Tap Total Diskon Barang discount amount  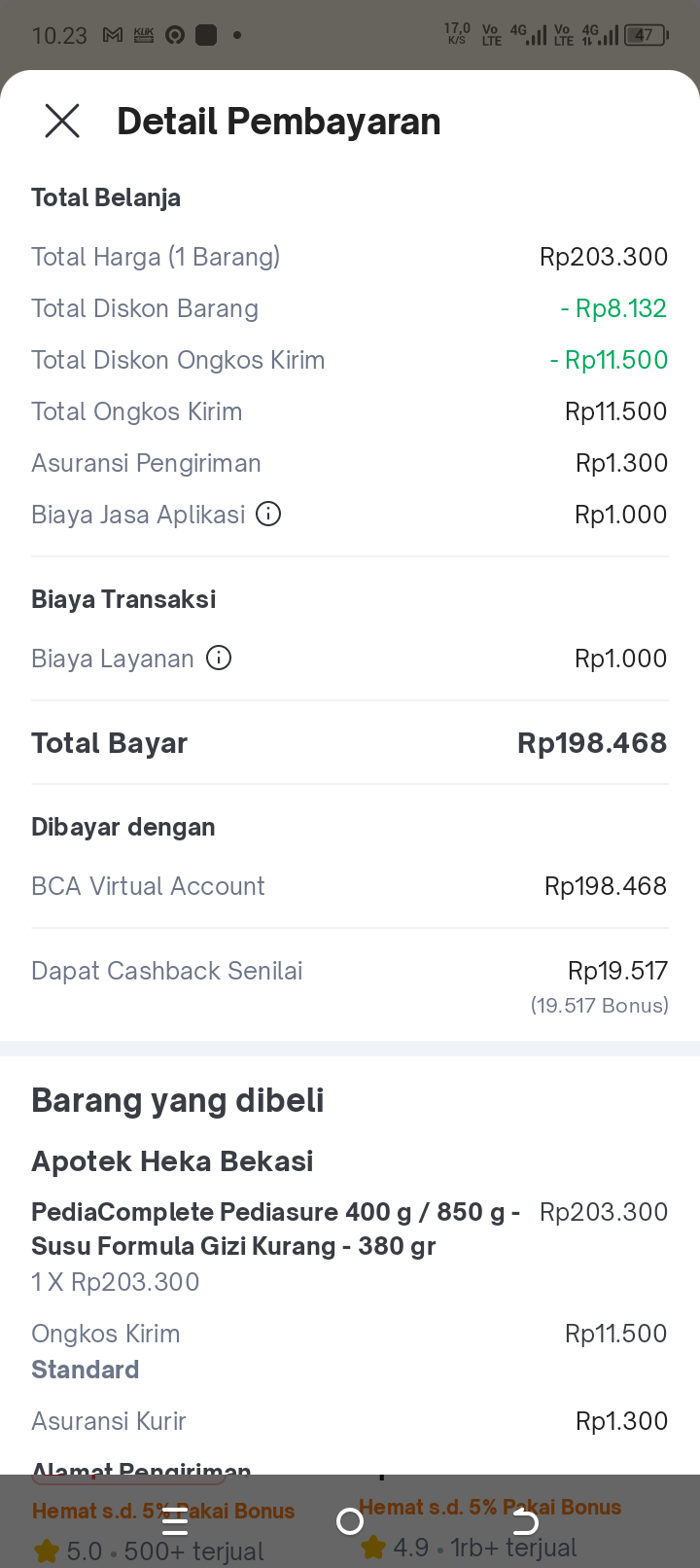click(613, 308)
